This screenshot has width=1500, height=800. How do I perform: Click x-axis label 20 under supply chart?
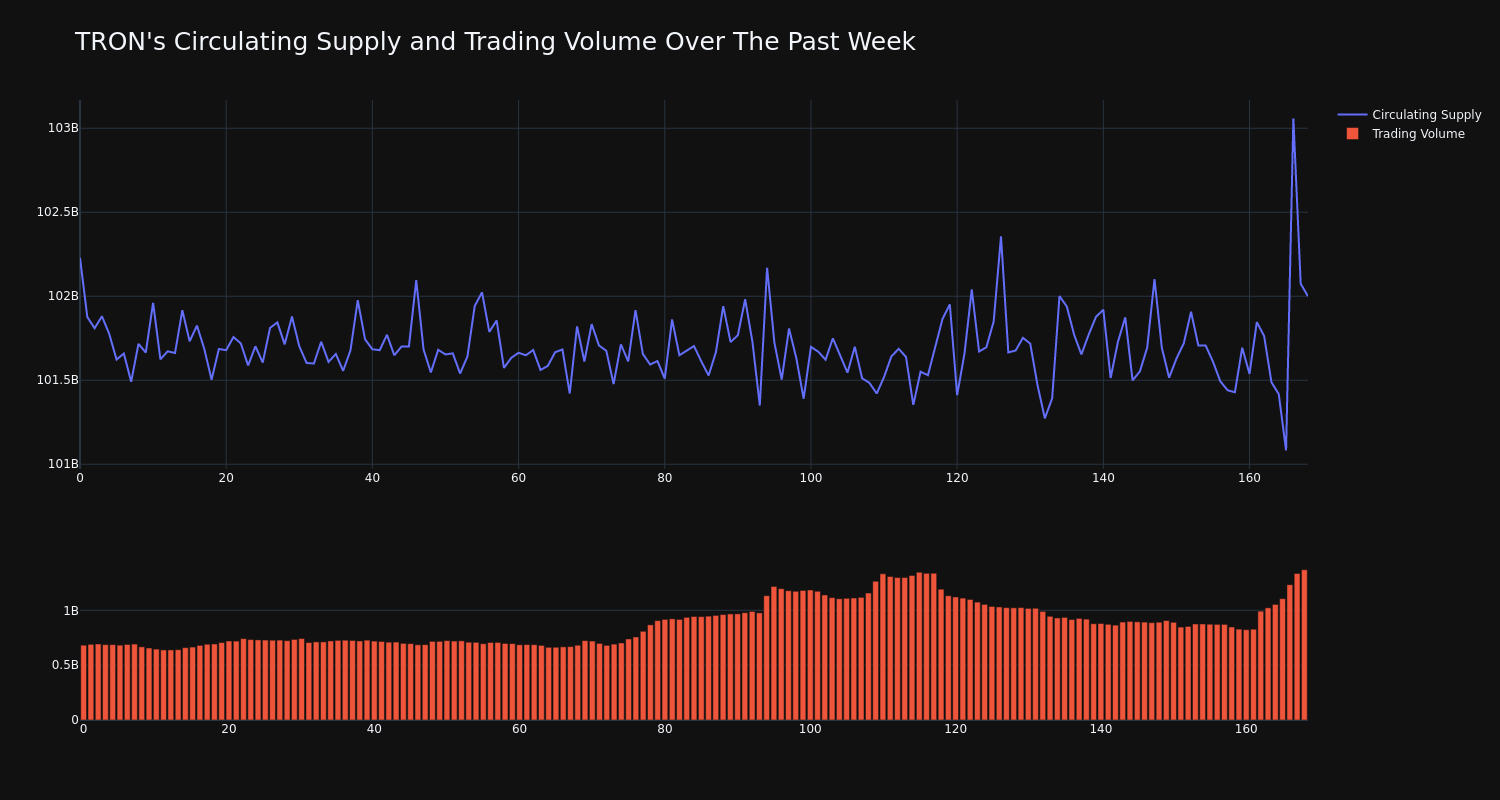pyautogui.click(x=226, y=478)
